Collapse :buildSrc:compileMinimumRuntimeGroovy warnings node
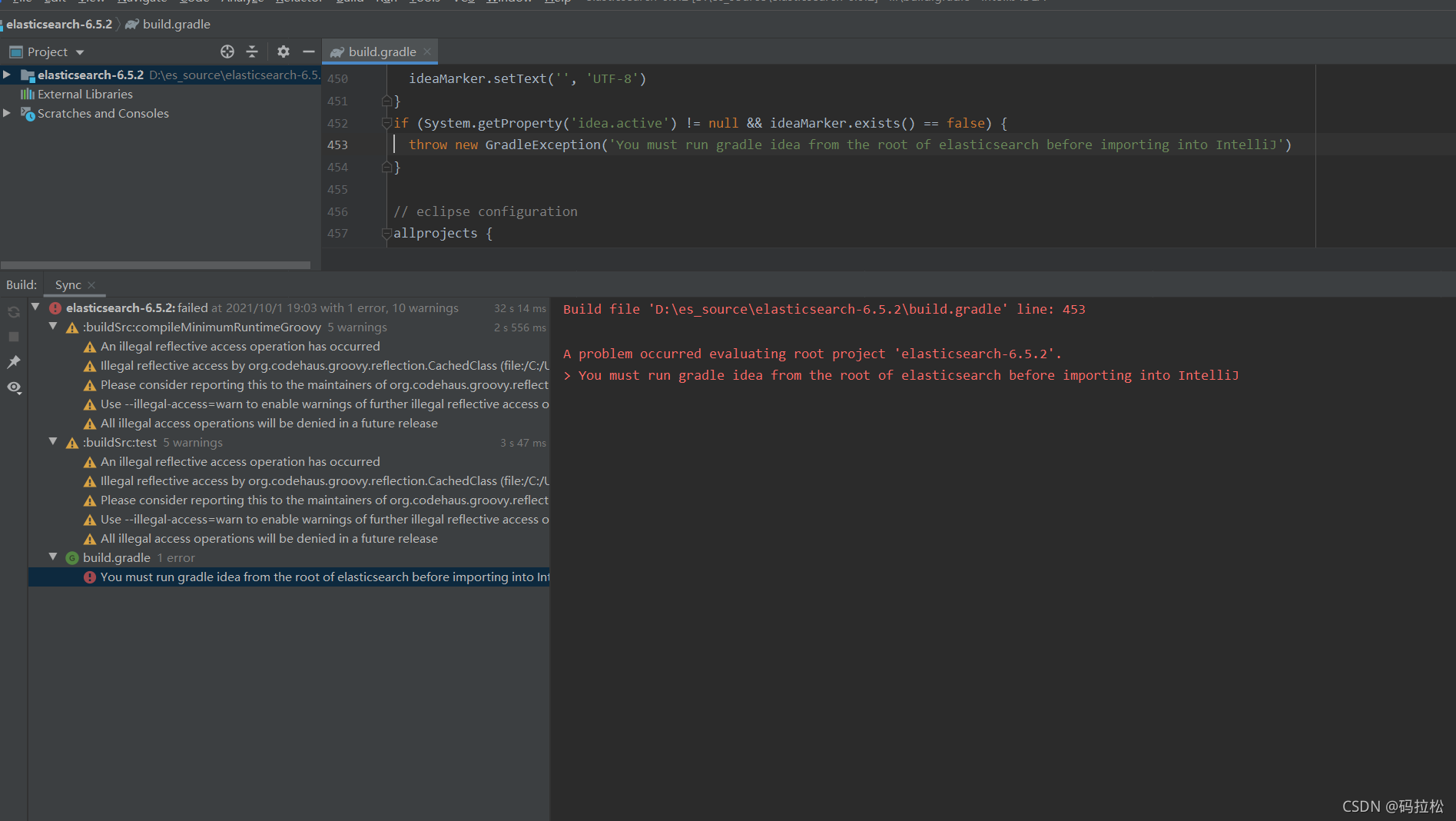 [x=53, y=326]
